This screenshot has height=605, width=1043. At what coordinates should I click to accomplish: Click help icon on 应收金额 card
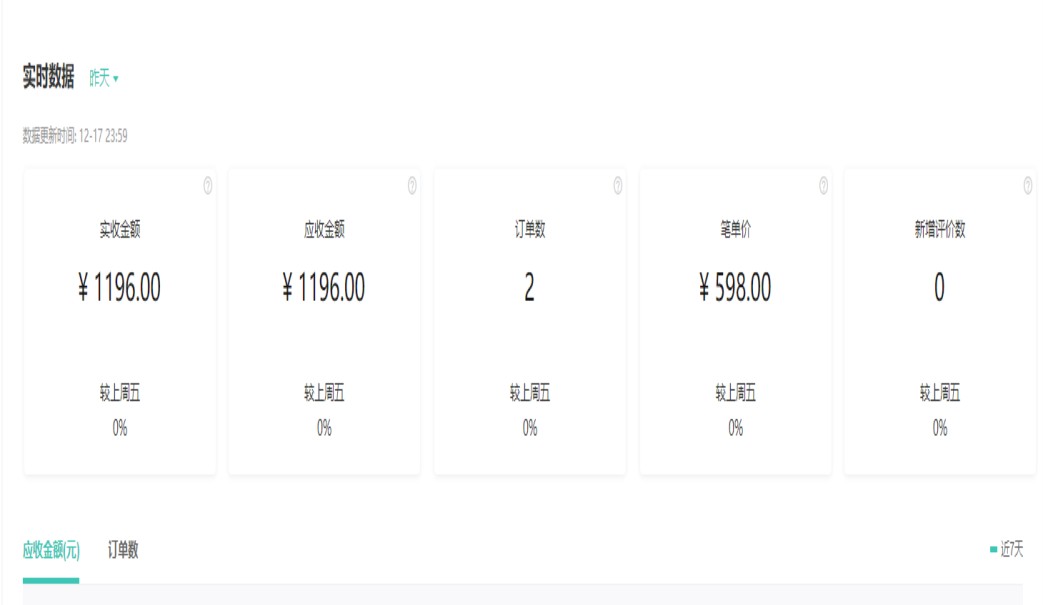[412, 185]
